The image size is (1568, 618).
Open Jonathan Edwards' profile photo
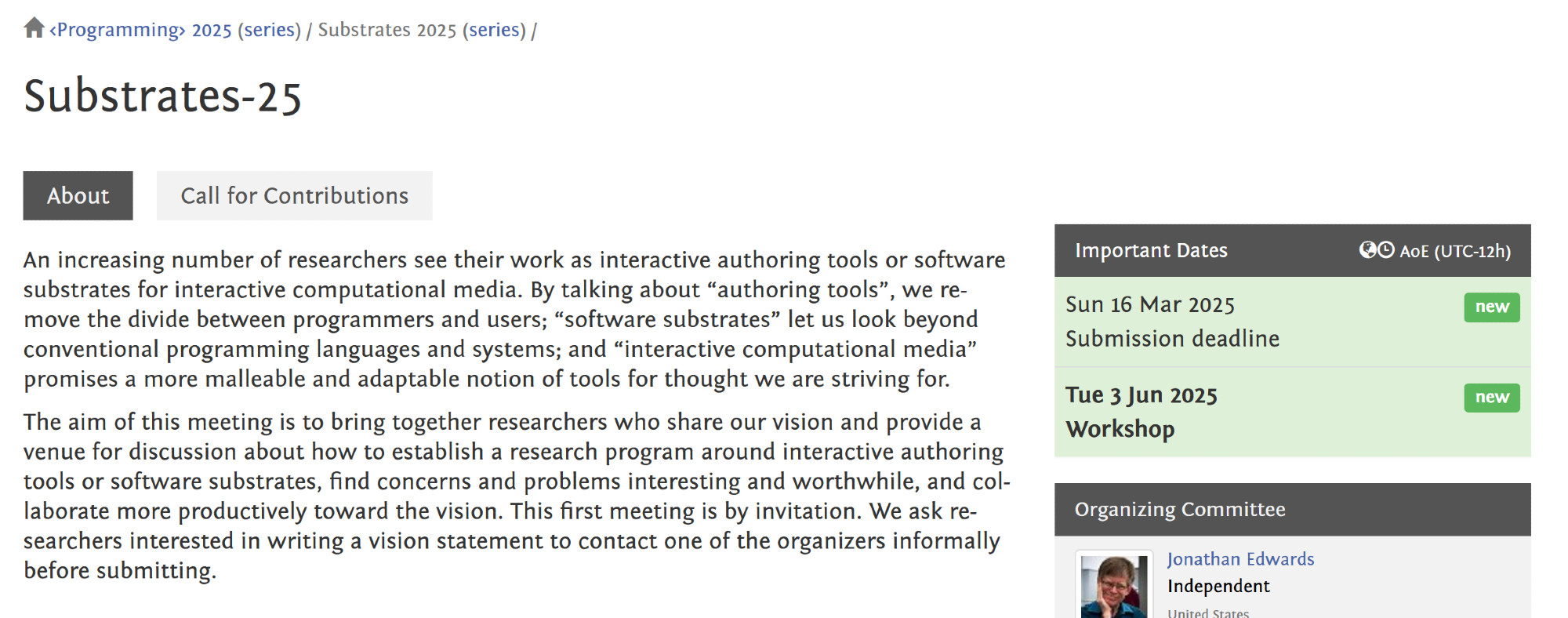point(1113,587)
